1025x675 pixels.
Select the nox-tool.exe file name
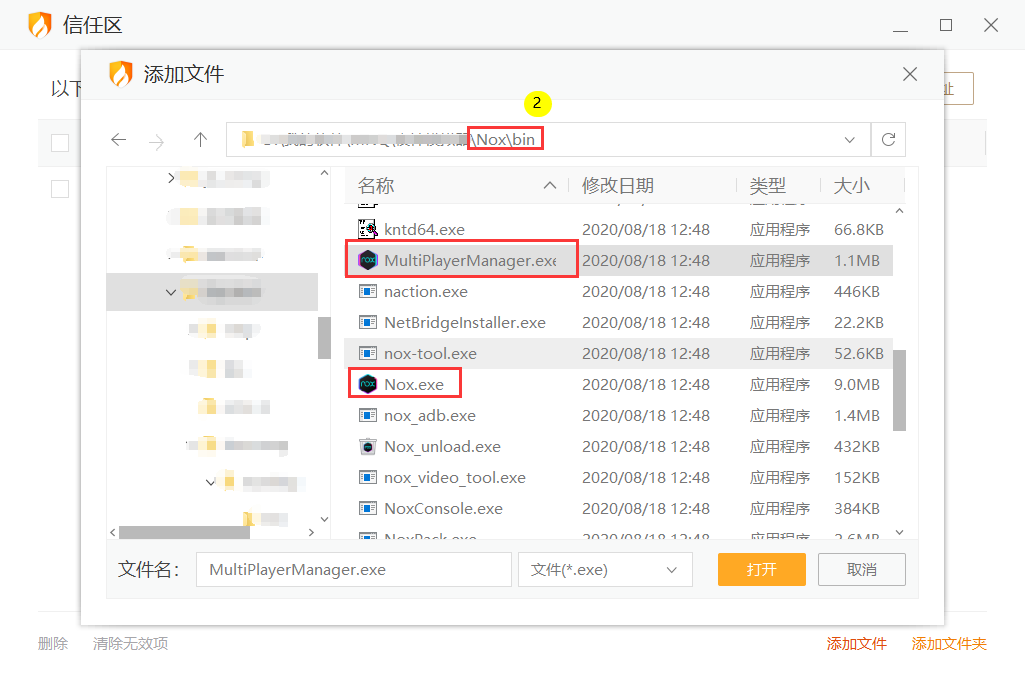(x=431, y=354)
